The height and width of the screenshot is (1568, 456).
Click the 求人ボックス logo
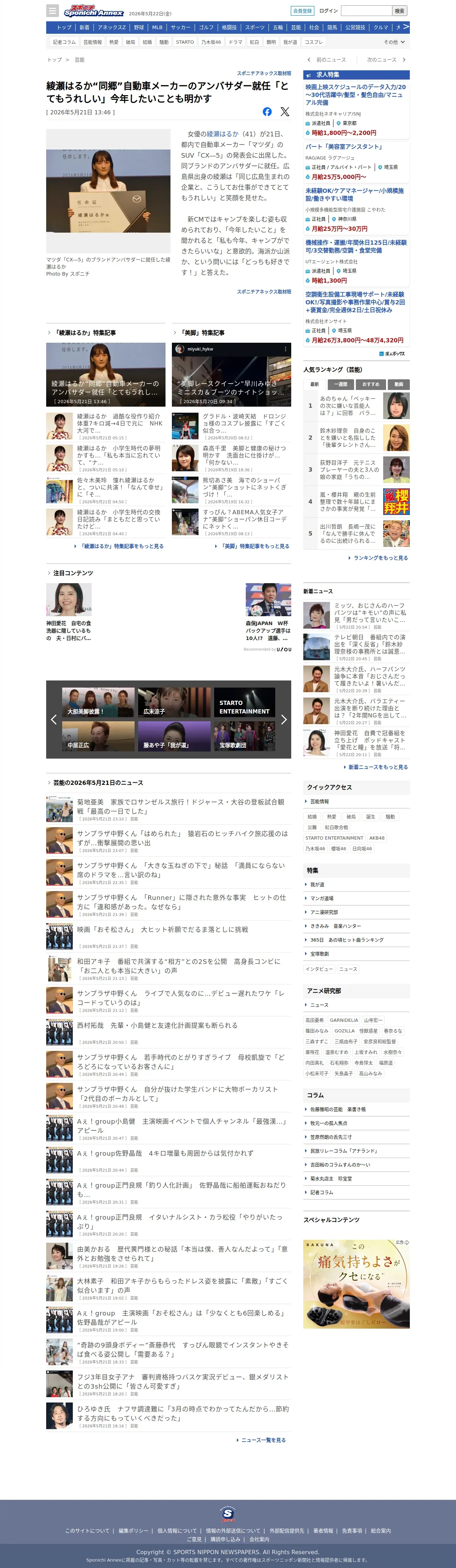[391, 354]
